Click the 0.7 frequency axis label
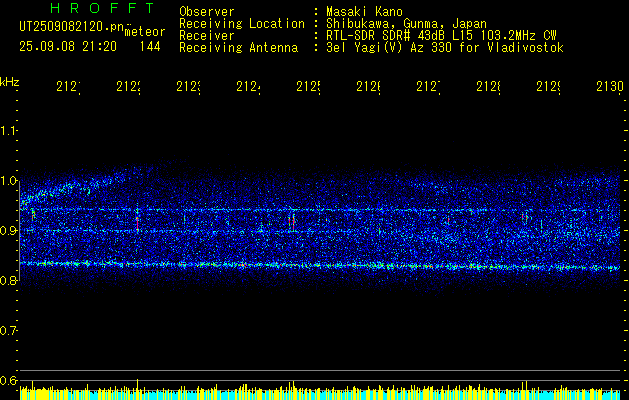Image resolution: width=629 pixels, height=400 pixels. (9, 331)
